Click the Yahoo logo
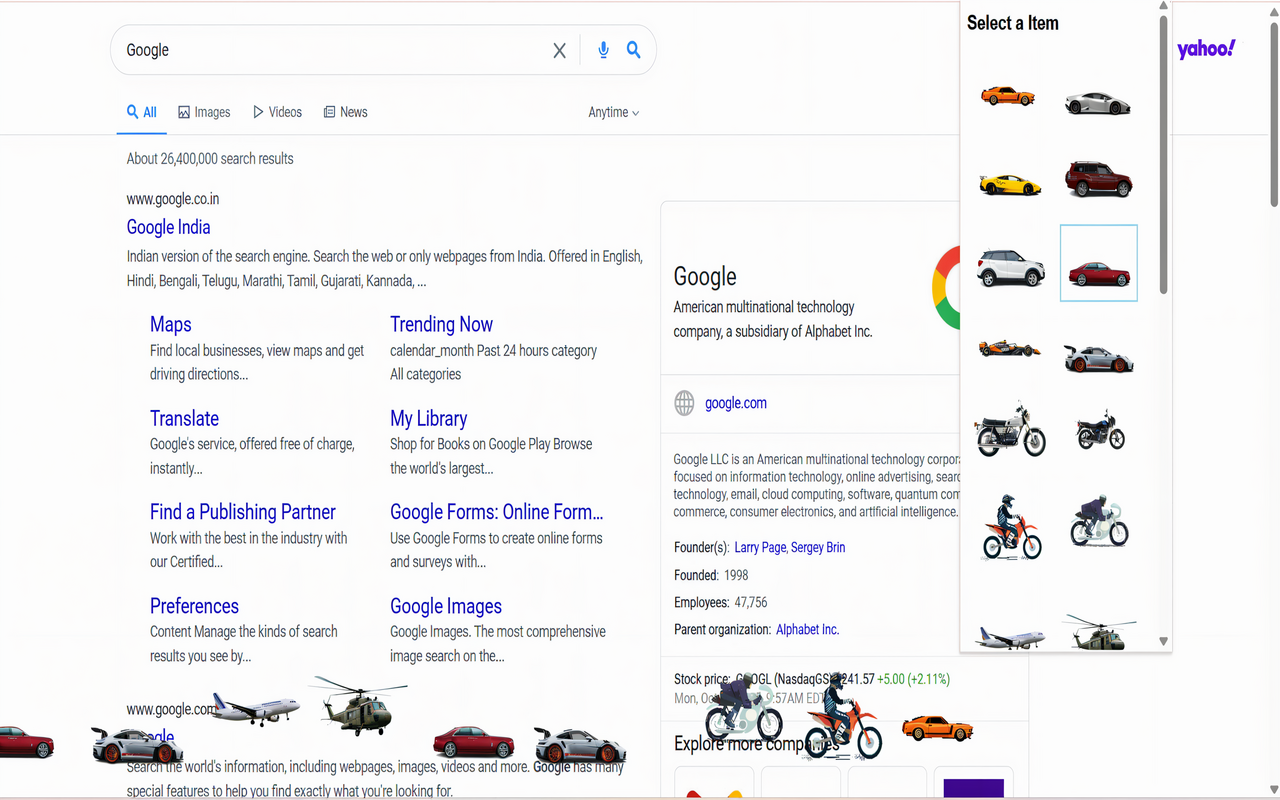1280x800 pixels. (x=1206, y=49)
